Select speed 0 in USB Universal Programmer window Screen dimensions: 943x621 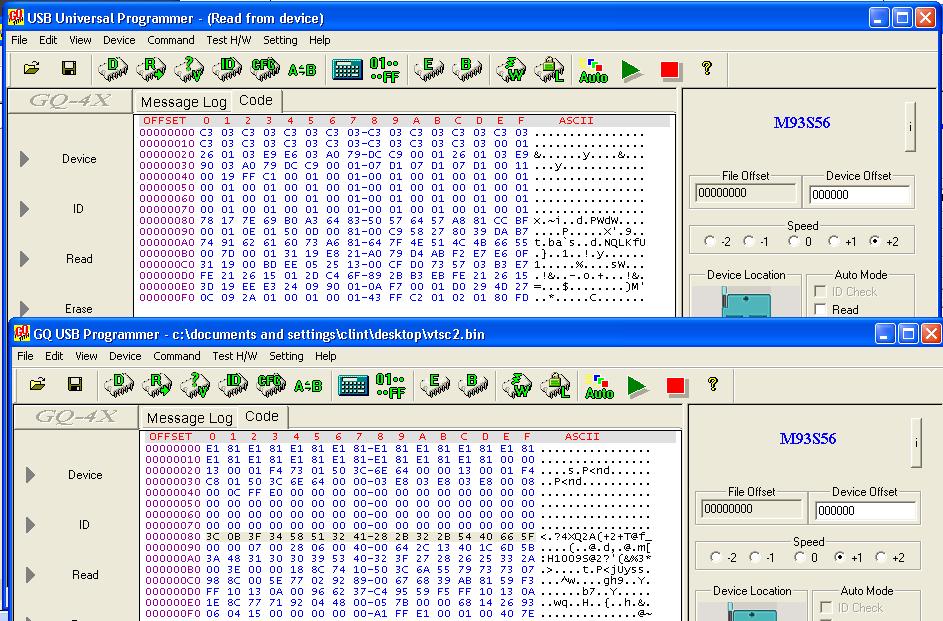(x=794, y=241)
